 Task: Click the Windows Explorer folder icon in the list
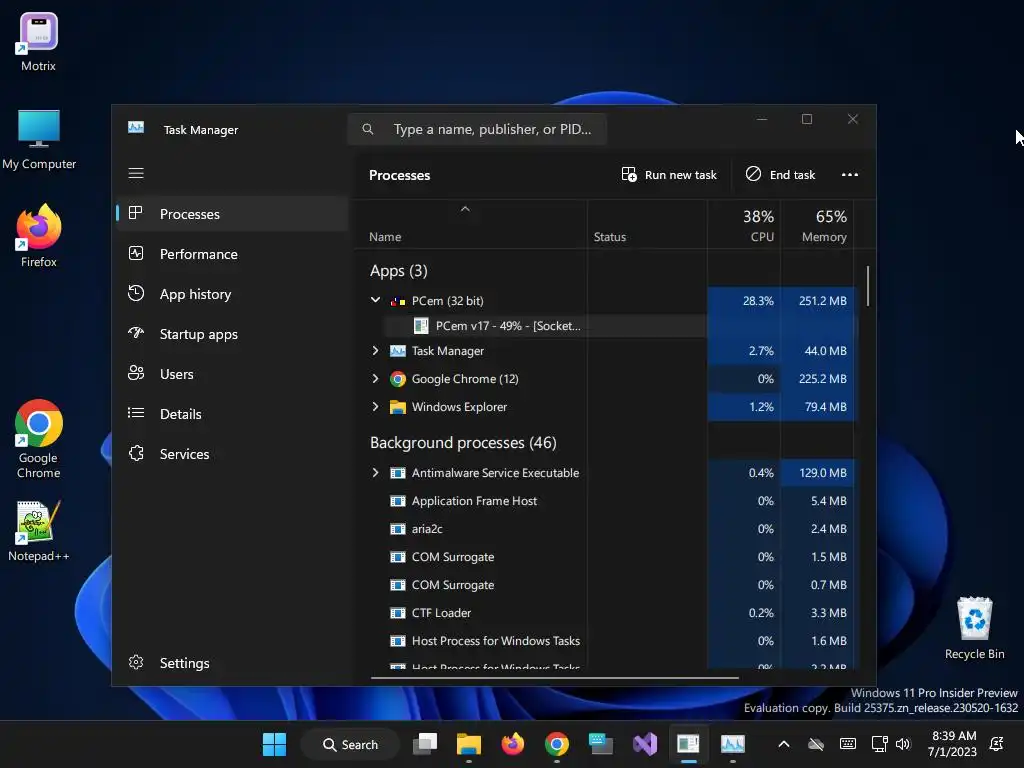pos(398,407)
